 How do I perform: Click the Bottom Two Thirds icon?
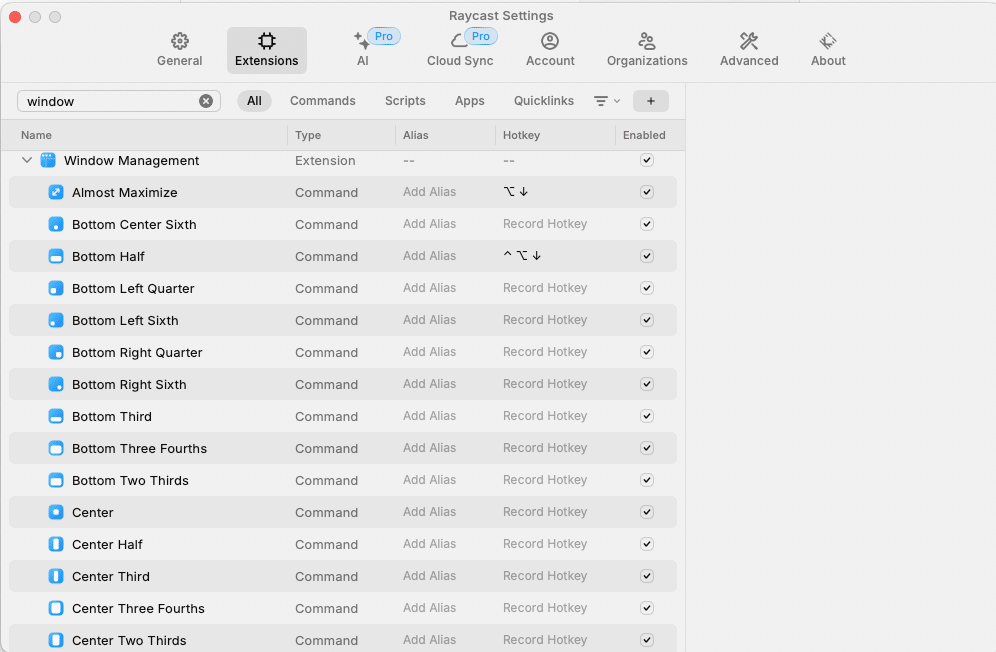pos(56,480)
